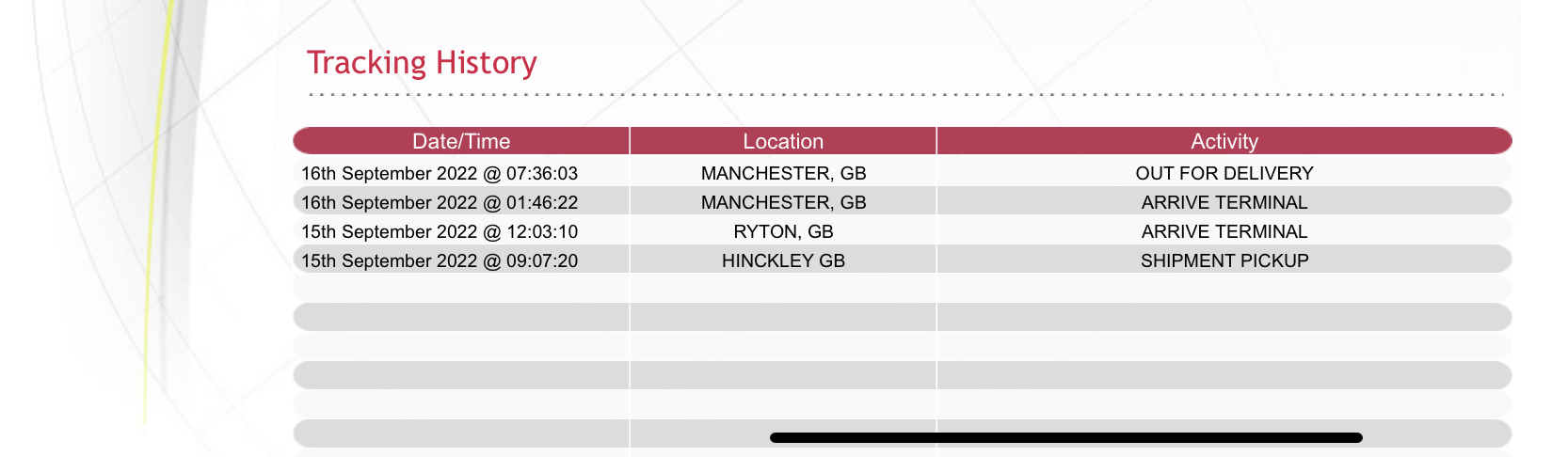Click 15th September 2022 @ 09:07:20 entry

pos(440,260)
